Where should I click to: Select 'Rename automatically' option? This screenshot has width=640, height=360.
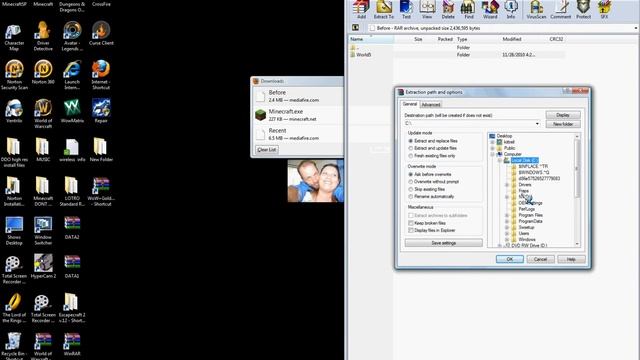pos(431,197)
